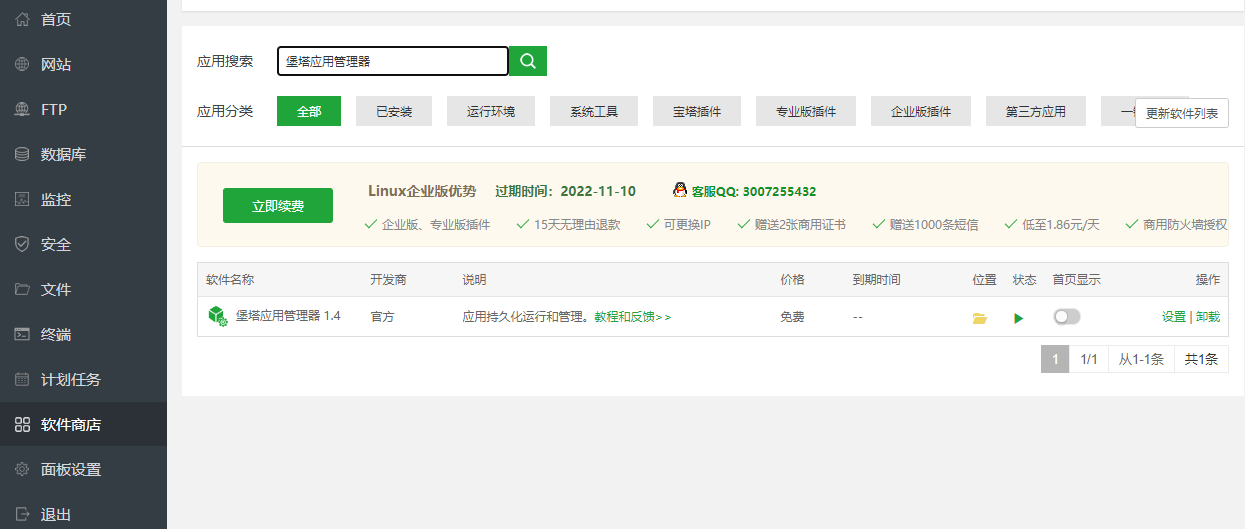Click the database icon beside 数据库
Screen dimensions: 1245x529
(x=22, y=154)
